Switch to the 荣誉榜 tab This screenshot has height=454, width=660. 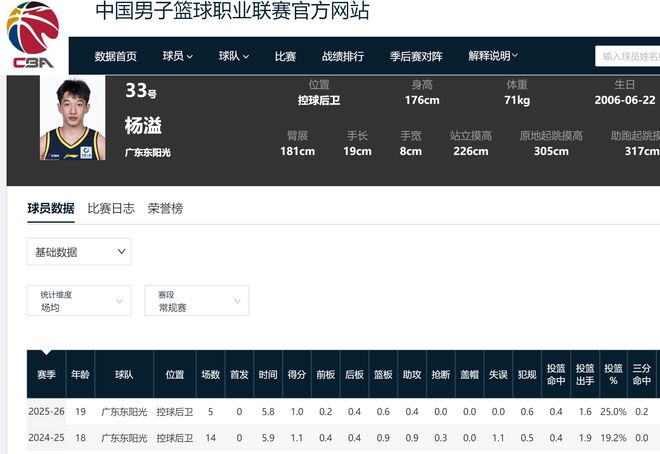pos(165,209)
